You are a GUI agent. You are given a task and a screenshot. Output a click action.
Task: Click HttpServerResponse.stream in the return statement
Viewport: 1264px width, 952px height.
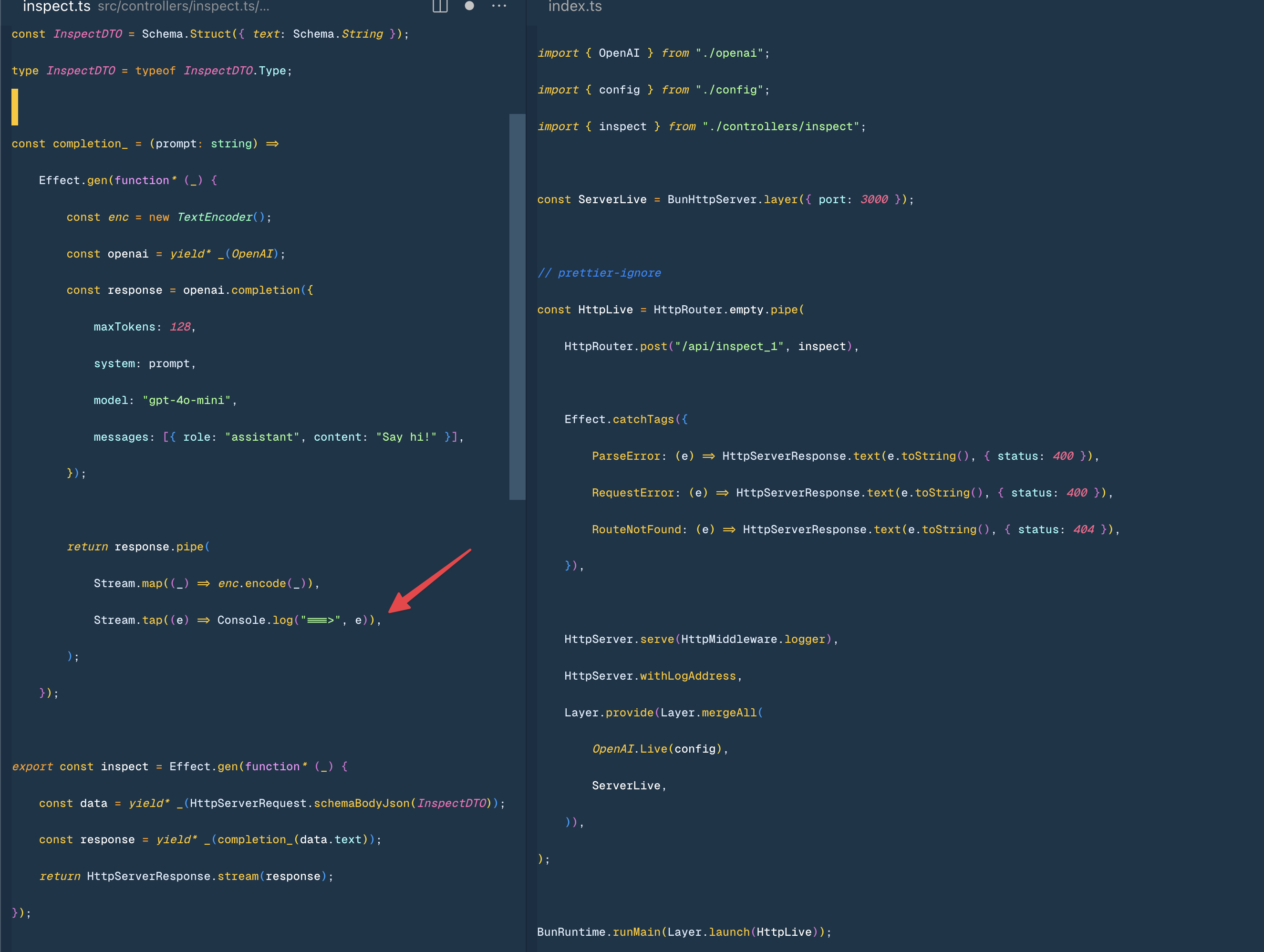(x=173, y=876)
